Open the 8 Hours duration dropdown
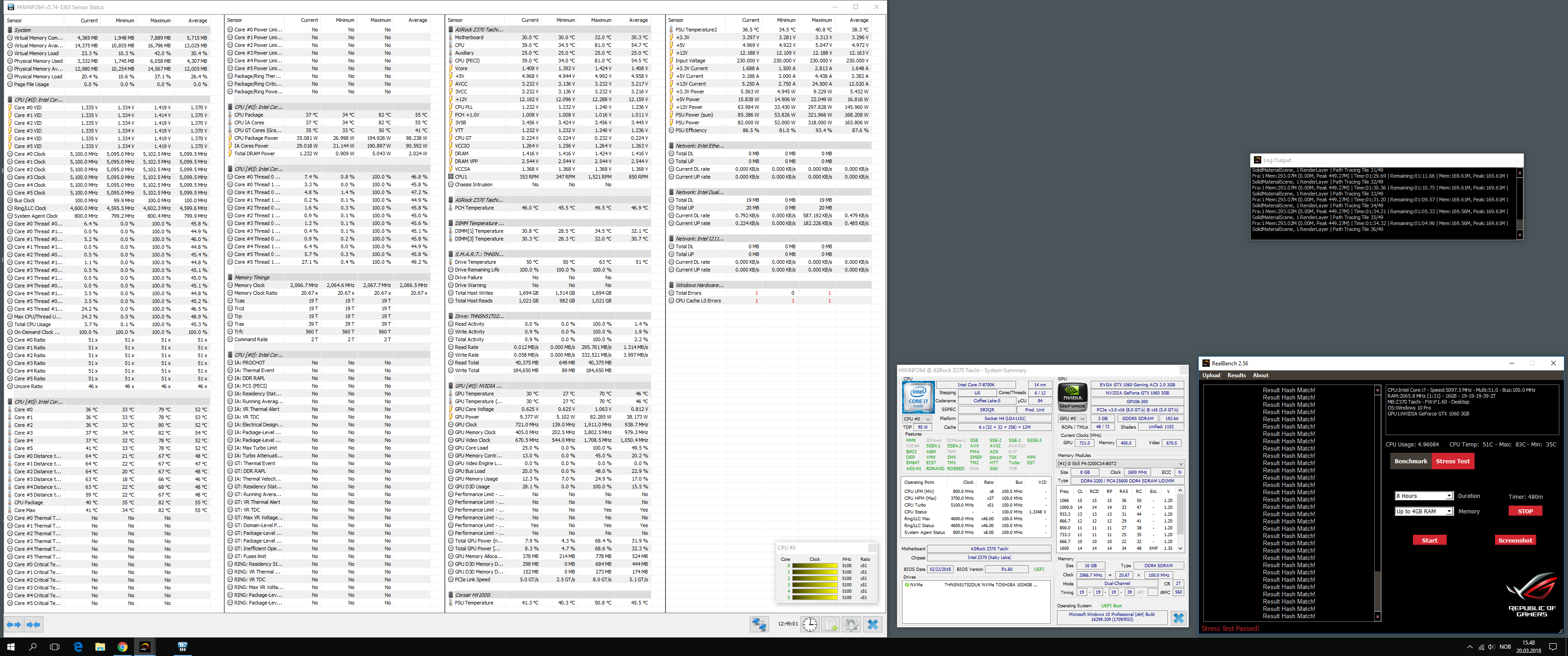The image size is (1568, 656). point(1424,496)
